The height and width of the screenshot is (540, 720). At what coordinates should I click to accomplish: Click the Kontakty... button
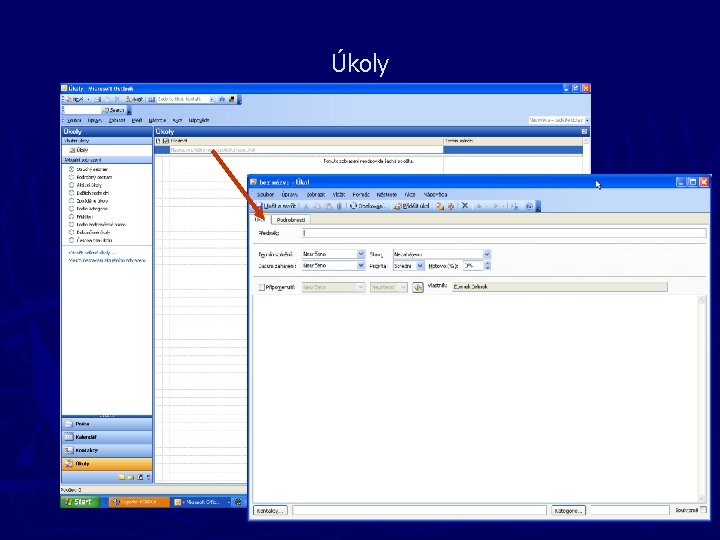[270, 511]
